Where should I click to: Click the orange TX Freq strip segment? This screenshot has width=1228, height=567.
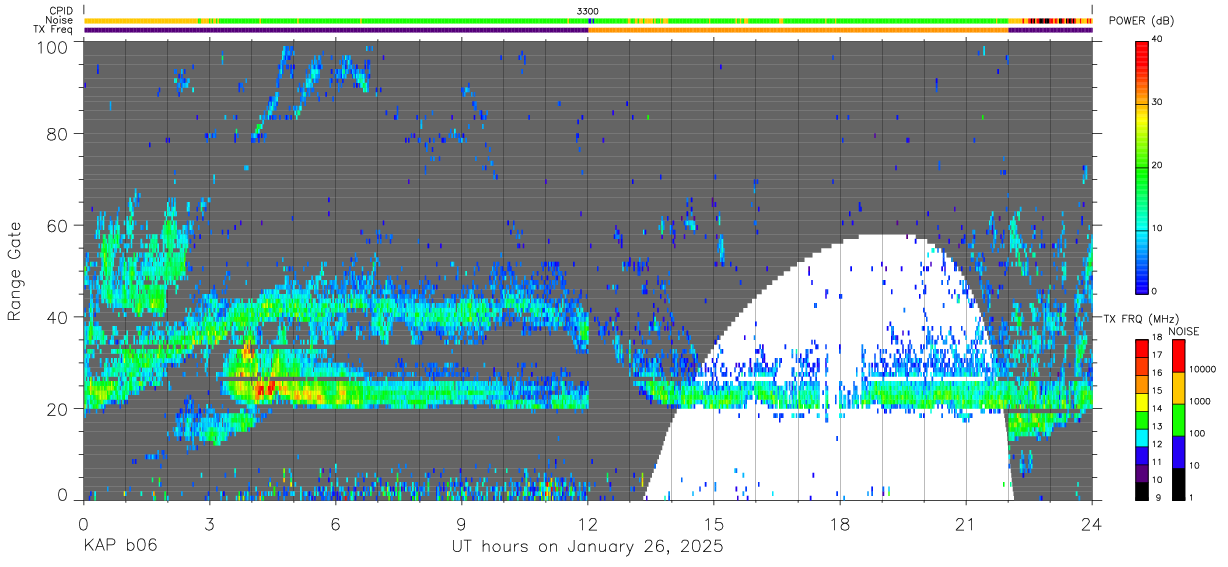(x=798, y=30)
